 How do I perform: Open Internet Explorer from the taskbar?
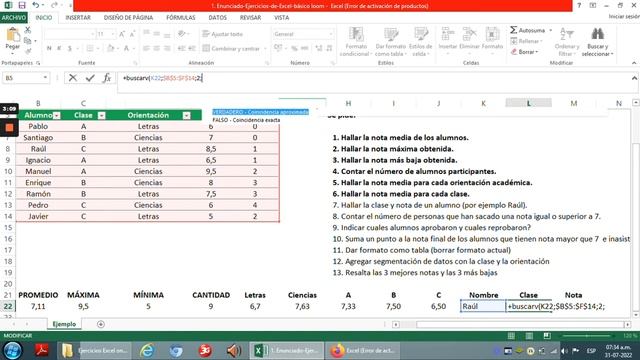click(x=147, y=351)
